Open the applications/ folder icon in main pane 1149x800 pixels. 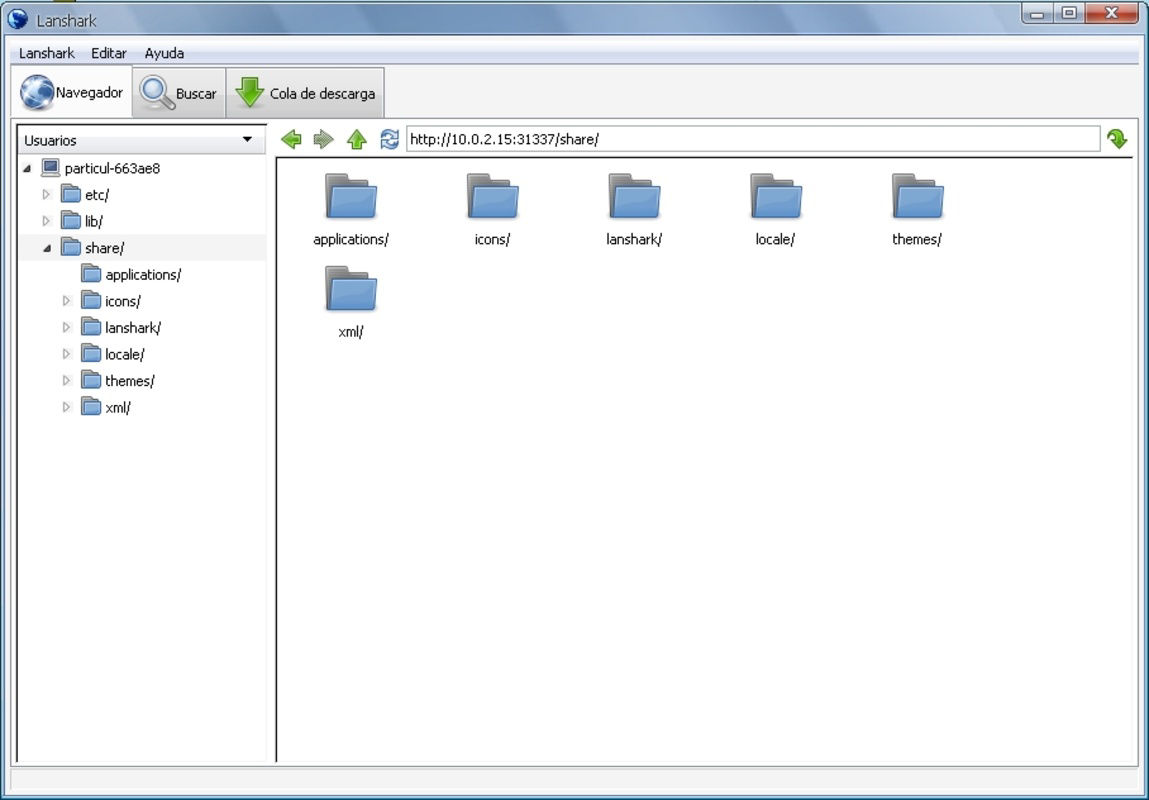pos(350,196)
